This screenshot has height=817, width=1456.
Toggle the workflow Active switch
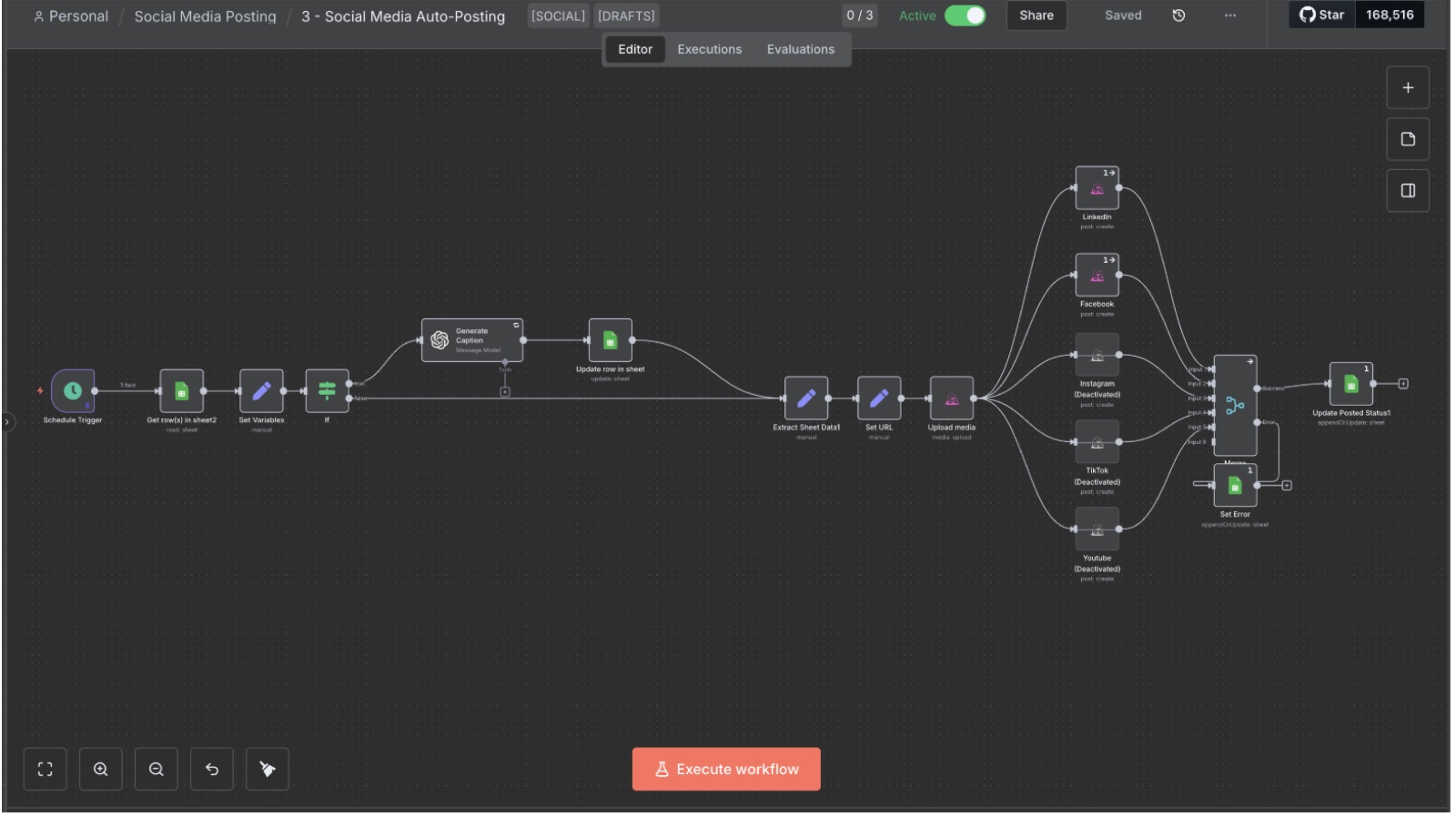[965, 15]
